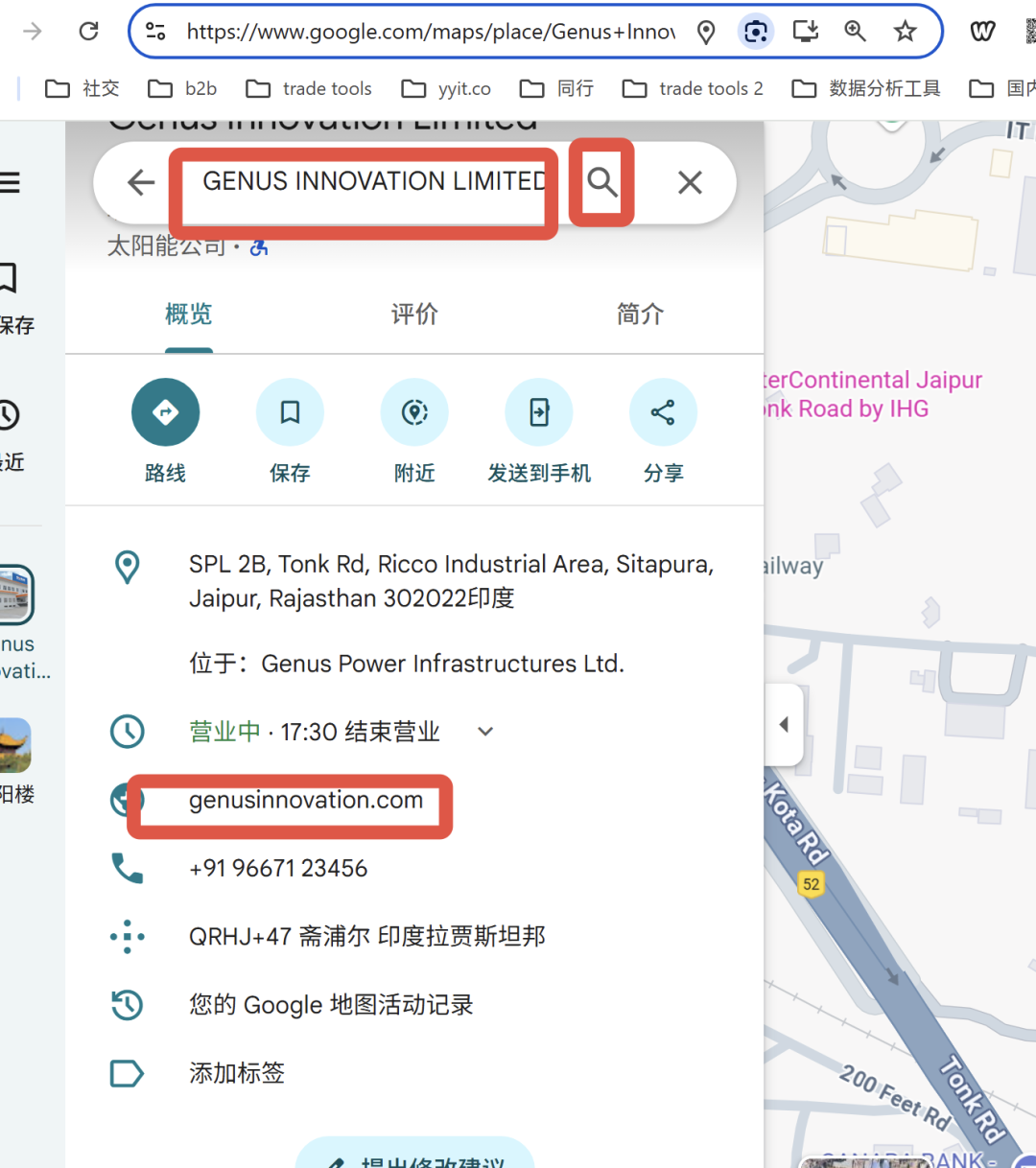Toggle the bookmark star in the address bar
This screenshot has width=1036, height=1168.
pyautogui.click(x=905, y=31)
